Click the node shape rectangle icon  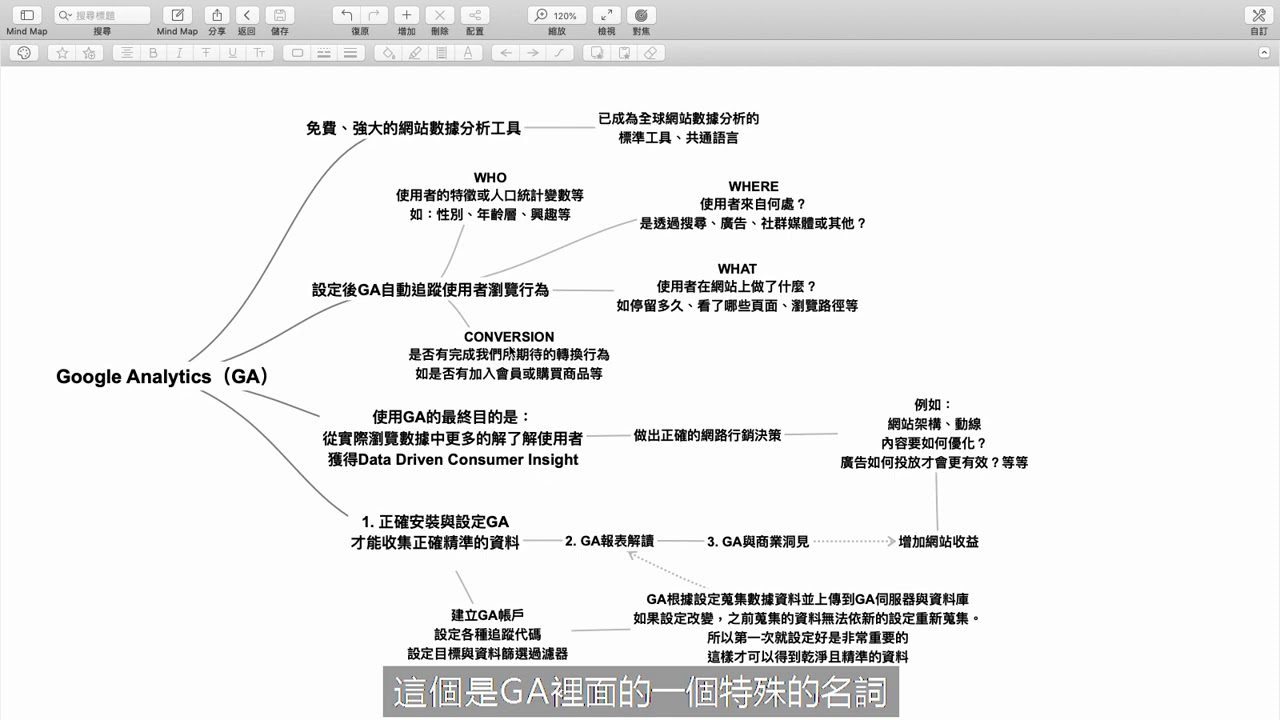pos(297,53)
